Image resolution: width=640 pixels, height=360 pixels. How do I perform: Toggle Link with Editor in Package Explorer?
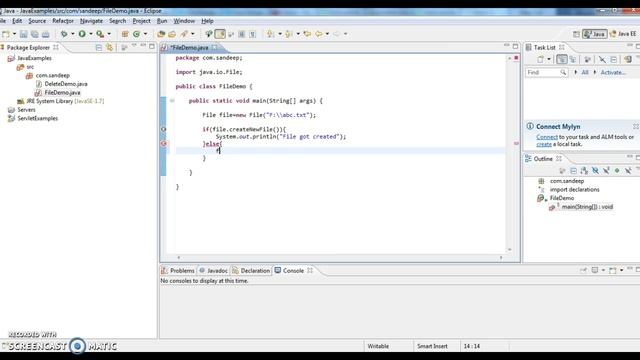pos(109,48)
